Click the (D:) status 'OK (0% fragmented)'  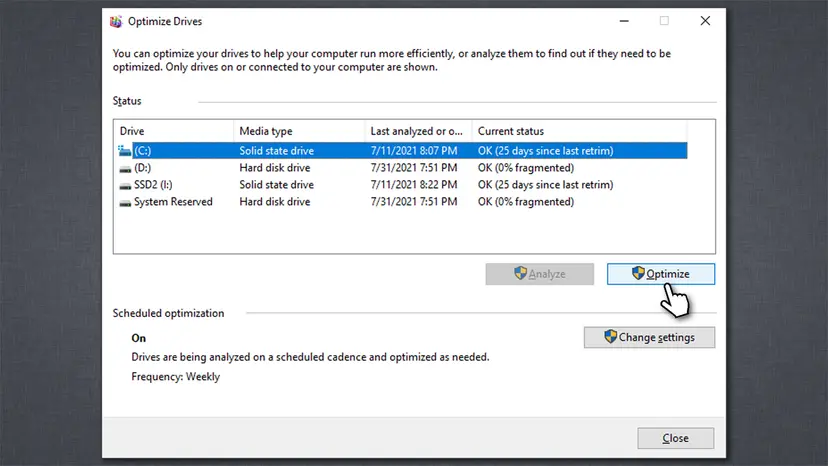coord(526,167)
